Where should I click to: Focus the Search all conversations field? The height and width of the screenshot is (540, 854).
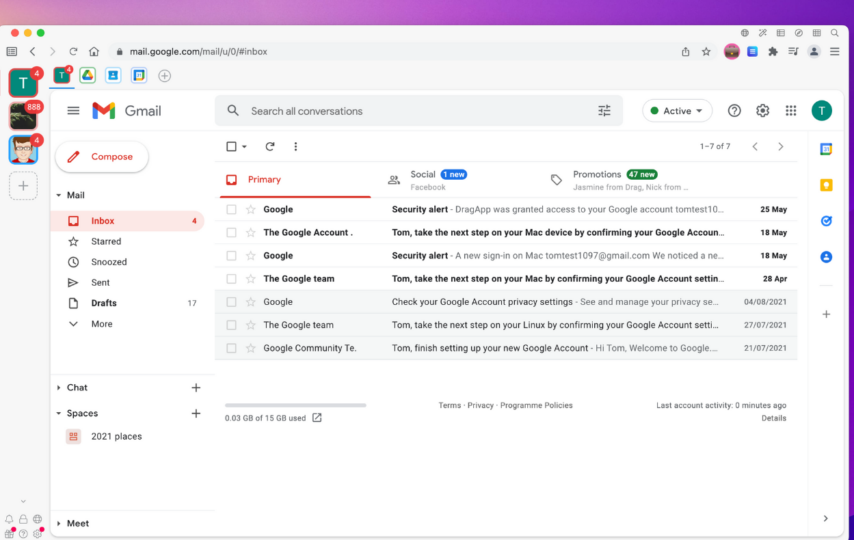pyautogui.click(x=419, y=111)
